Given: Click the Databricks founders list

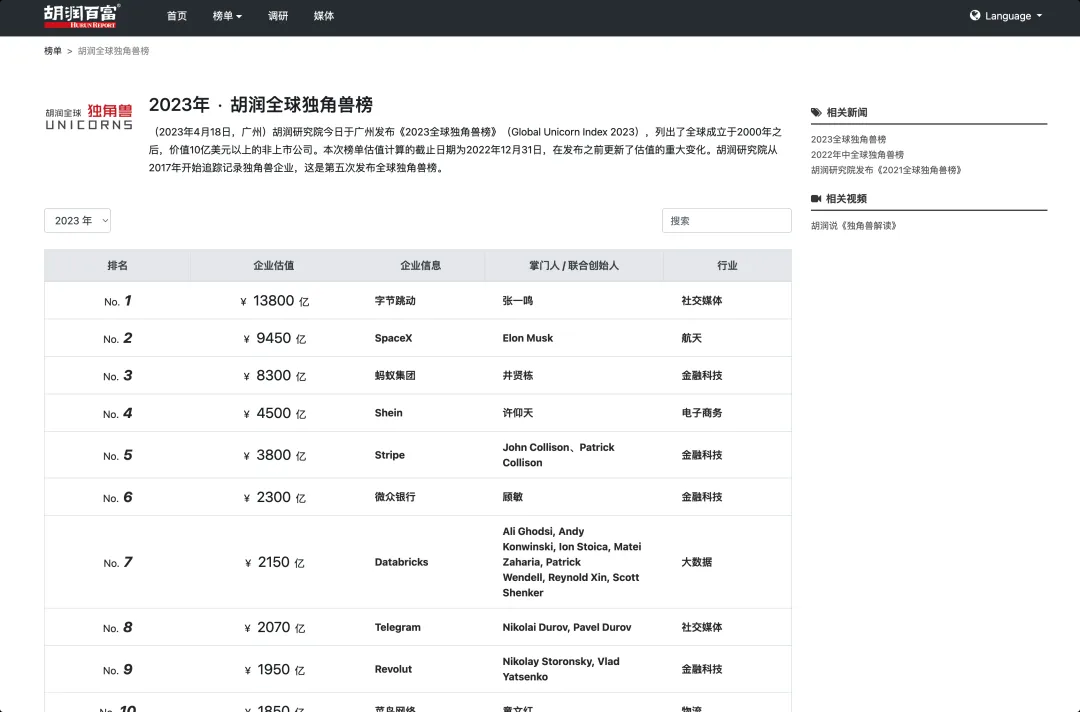Looking at the screenshot, I should click(x=572, y=562).
